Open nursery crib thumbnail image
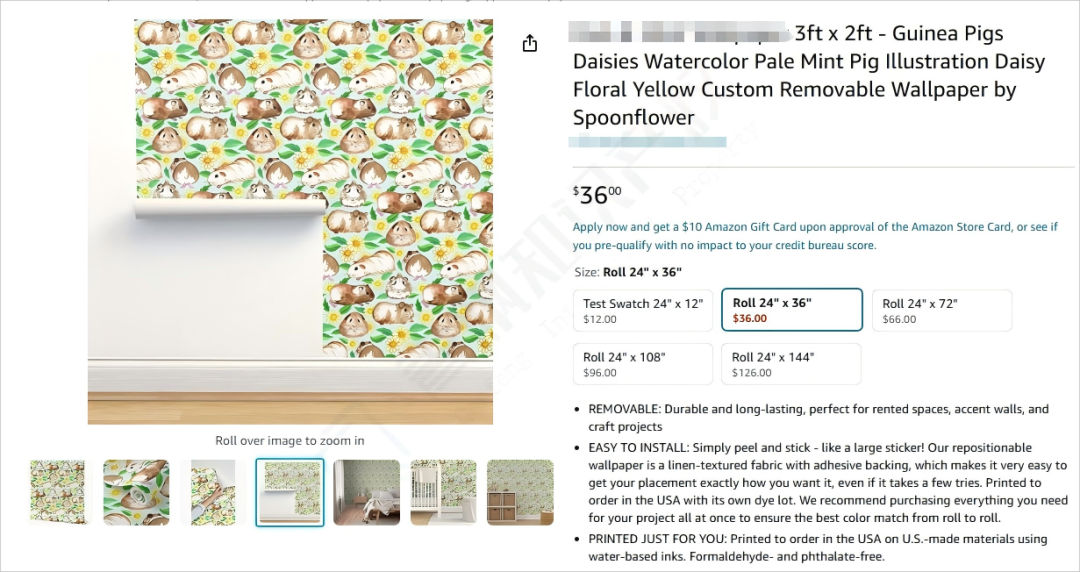Viewport: 1080px width, 572px height. 444,492
